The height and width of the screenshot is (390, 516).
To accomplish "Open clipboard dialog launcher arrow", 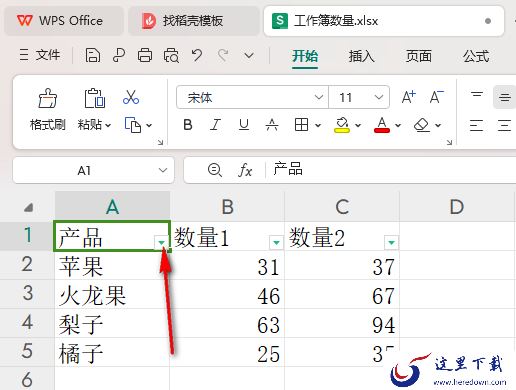I will (160, 143).
